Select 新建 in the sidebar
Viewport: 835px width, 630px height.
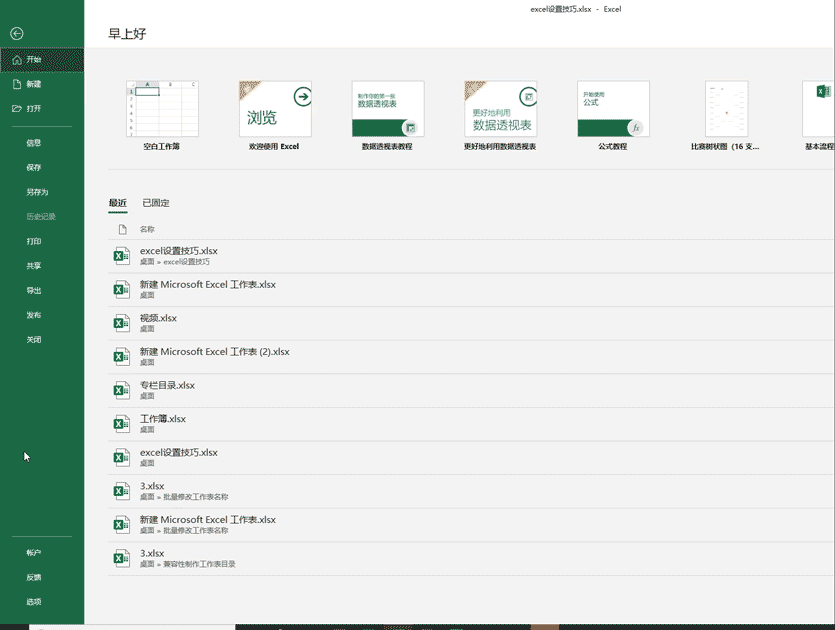42,84
